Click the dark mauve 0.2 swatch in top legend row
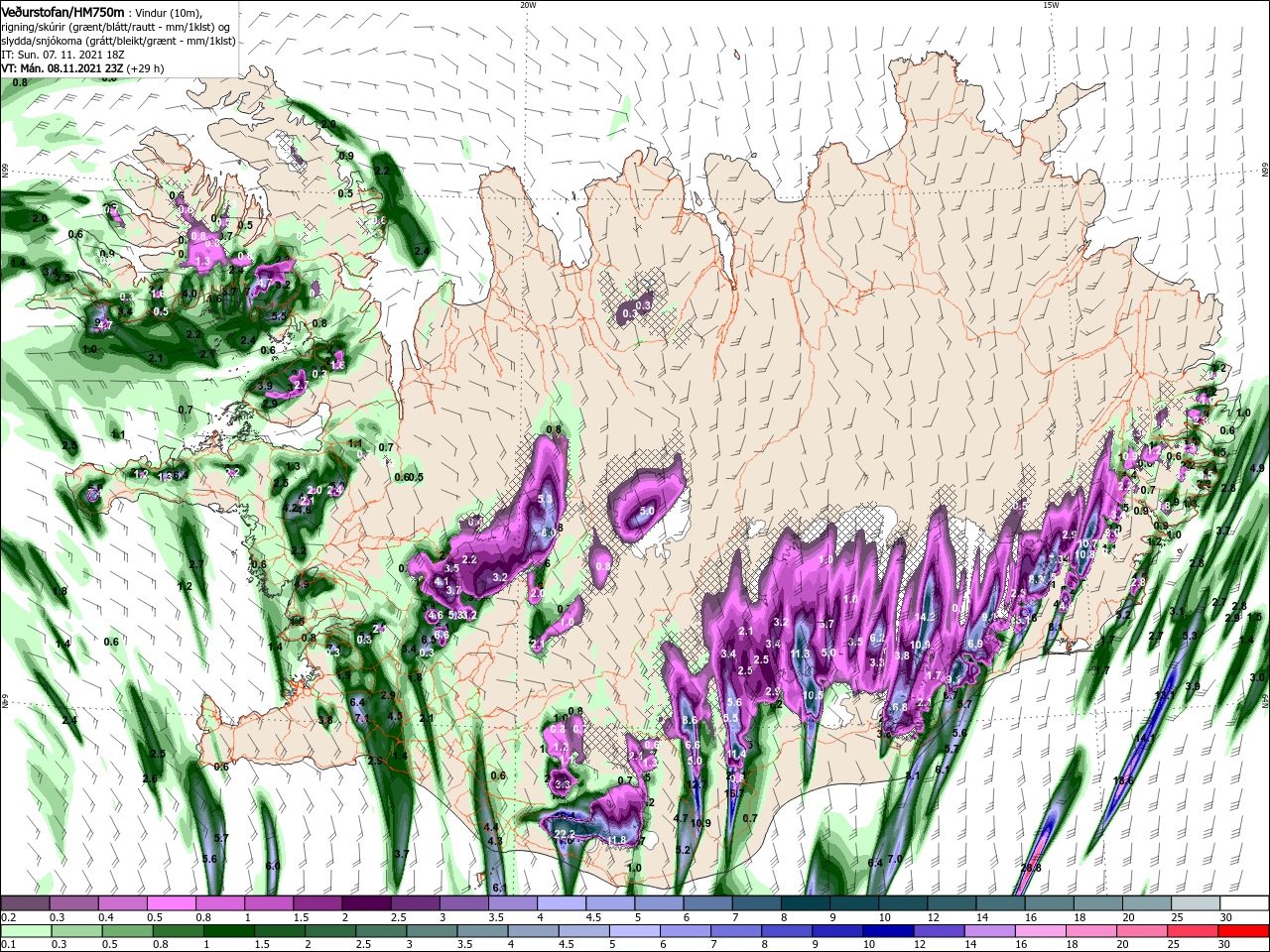This screenshot has height=952, width=1270. 25,903
